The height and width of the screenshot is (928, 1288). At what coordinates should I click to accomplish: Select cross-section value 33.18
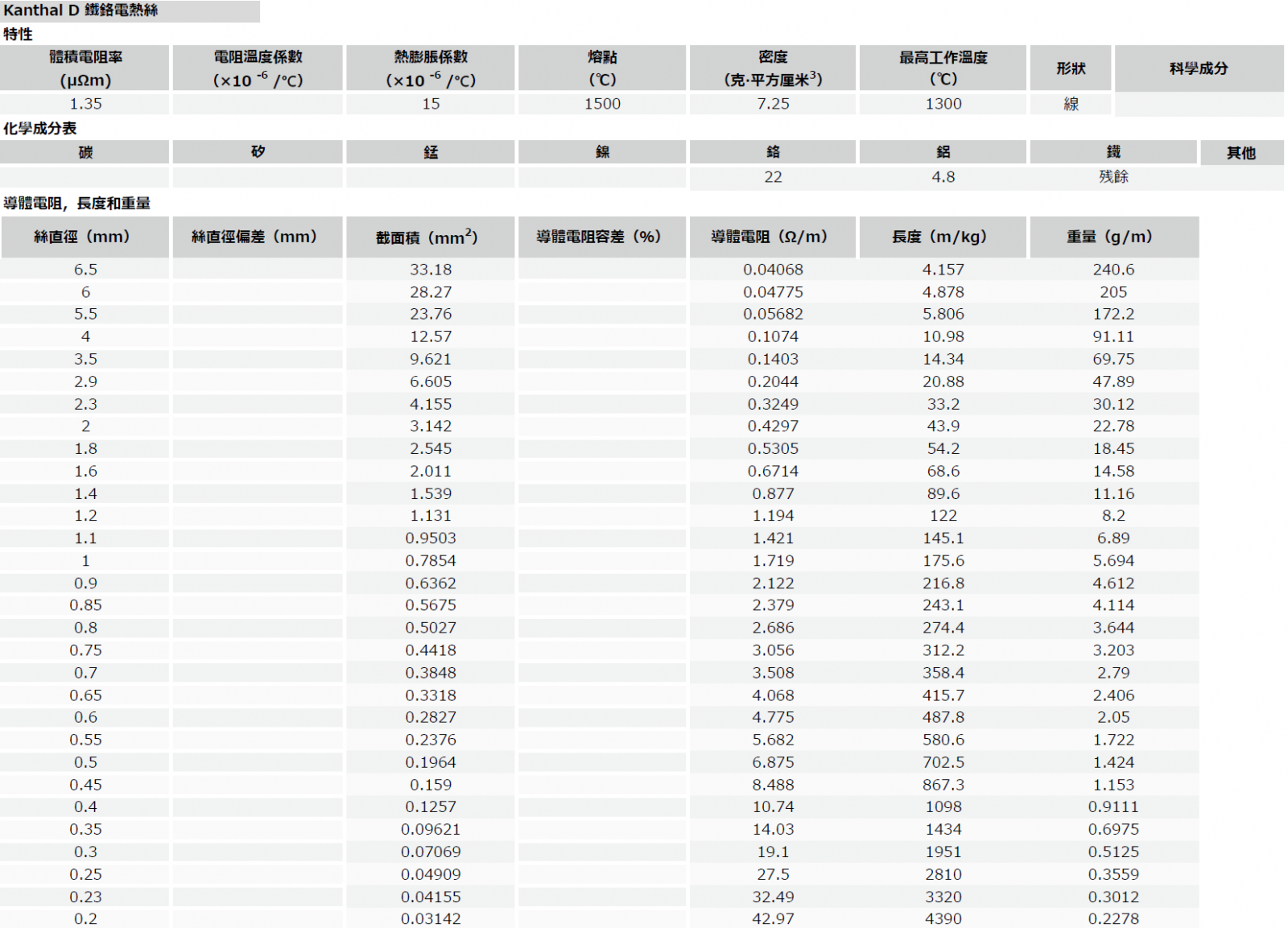click(431, 270)
